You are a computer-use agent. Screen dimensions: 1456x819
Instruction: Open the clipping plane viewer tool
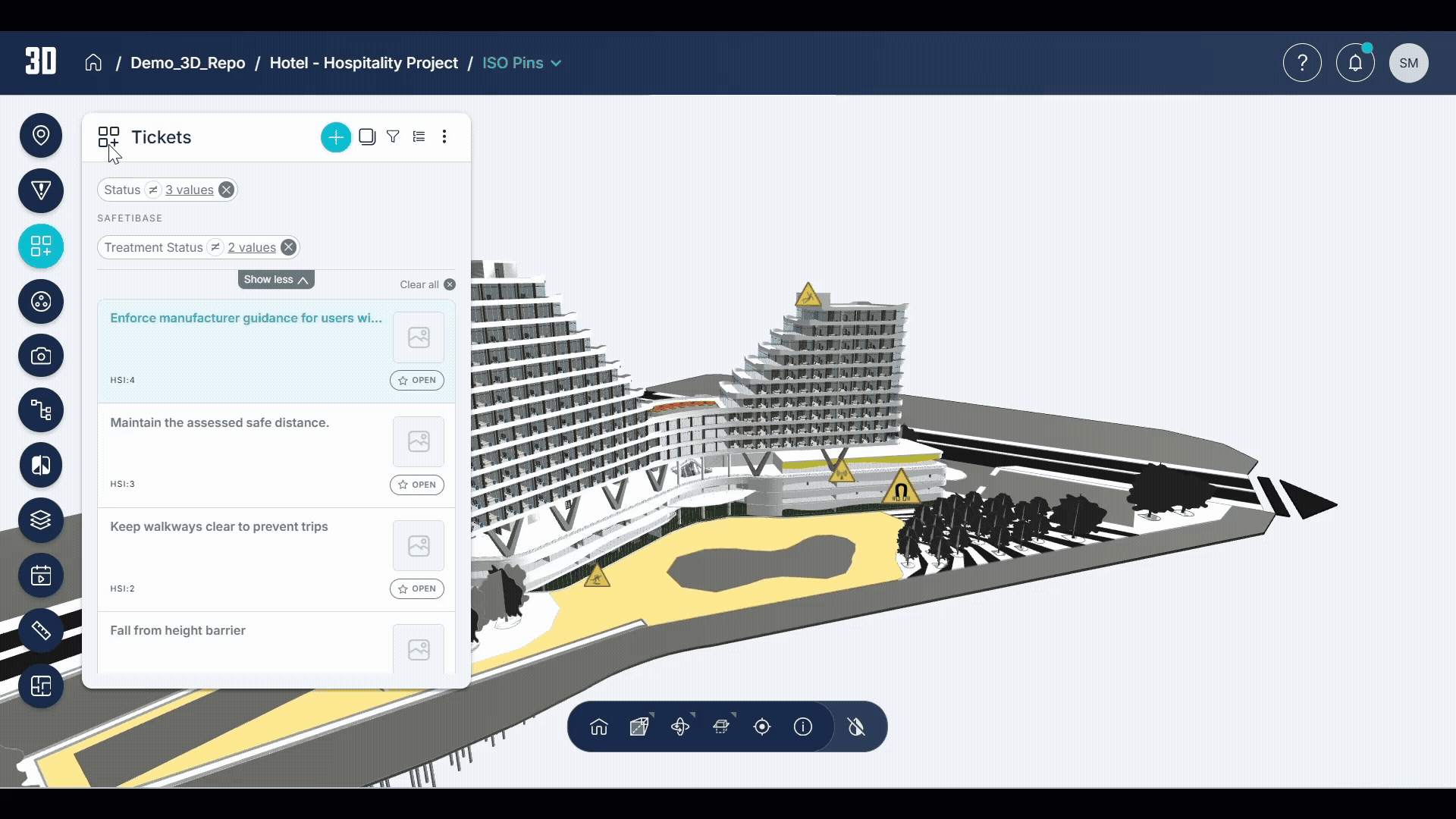pyautogui.click(x=721, y=727)
